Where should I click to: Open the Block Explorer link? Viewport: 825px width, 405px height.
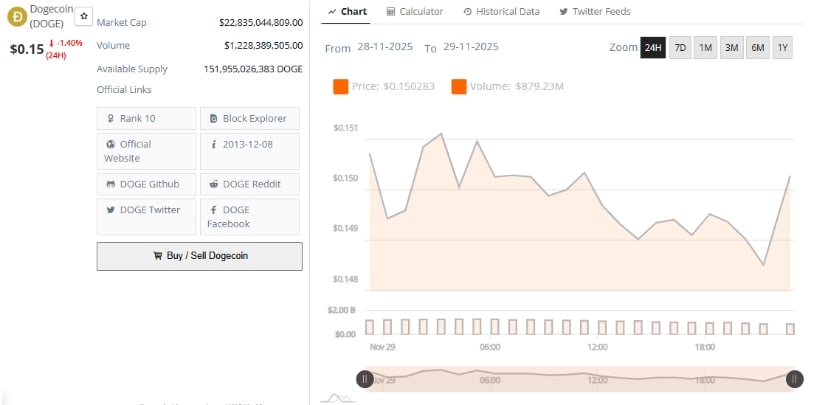249,119
